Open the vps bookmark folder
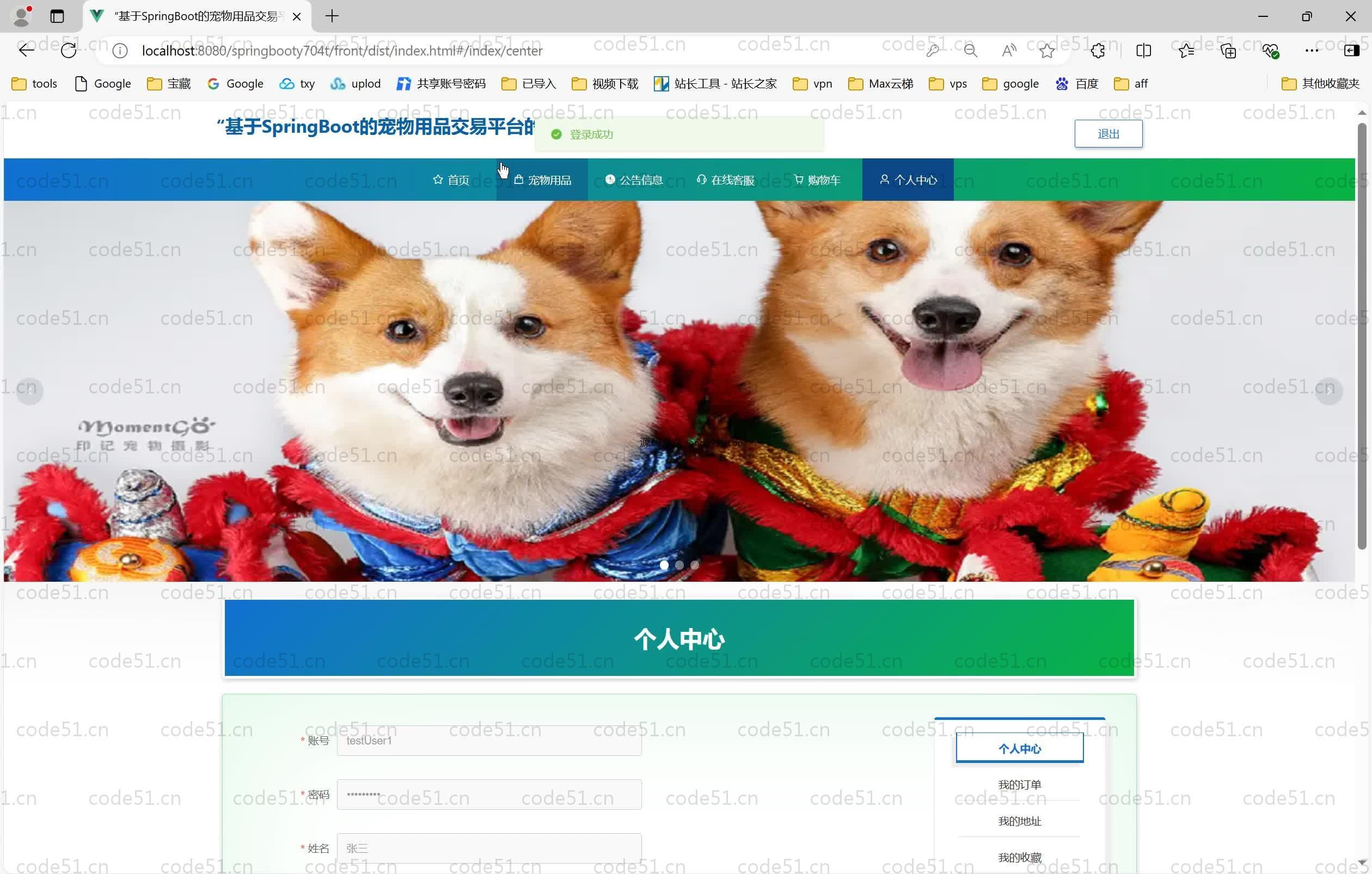Viewport: 1372px width, 874px height. point(947,84)
